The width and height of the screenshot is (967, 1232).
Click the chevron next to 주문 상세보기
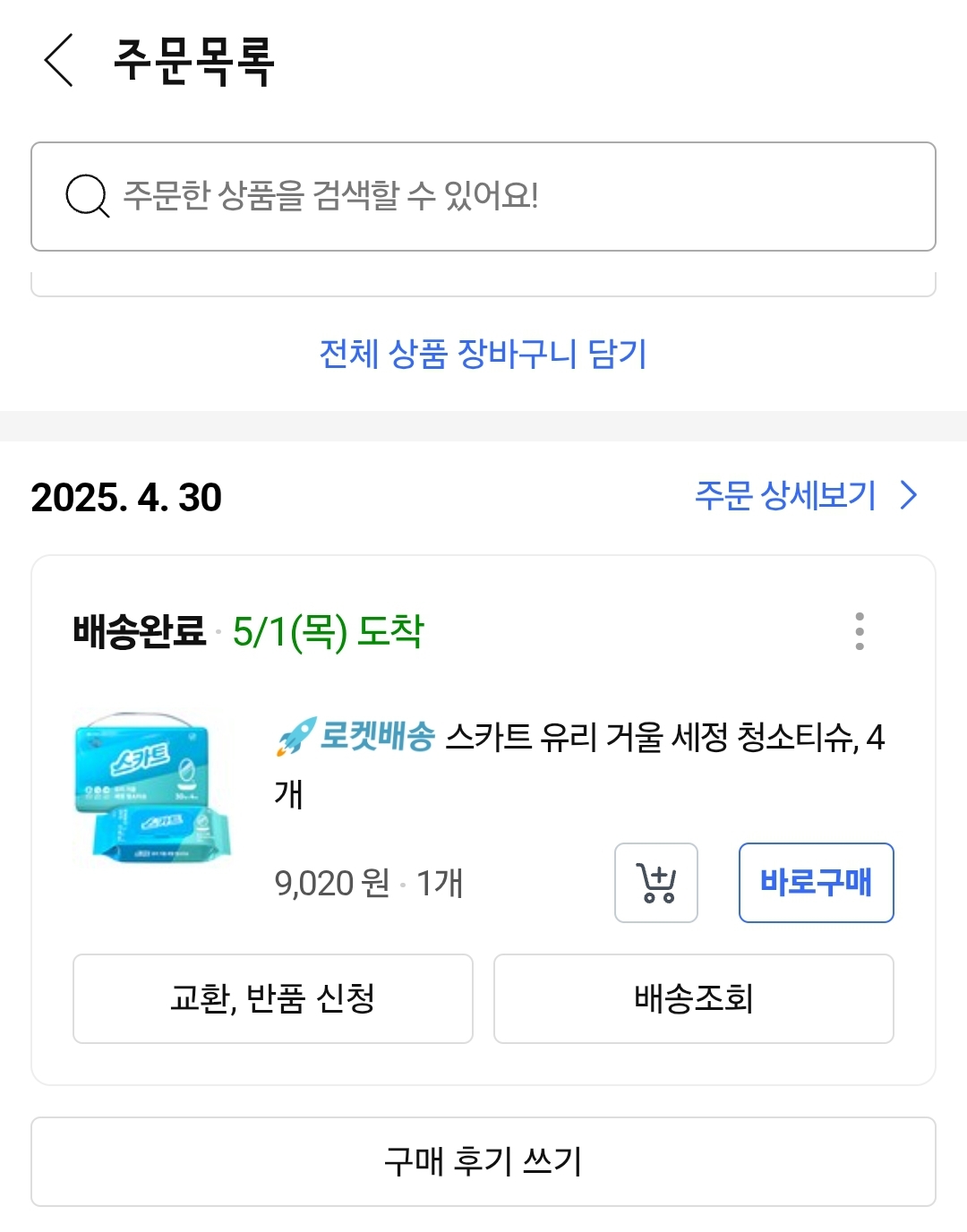coord(909,496)
